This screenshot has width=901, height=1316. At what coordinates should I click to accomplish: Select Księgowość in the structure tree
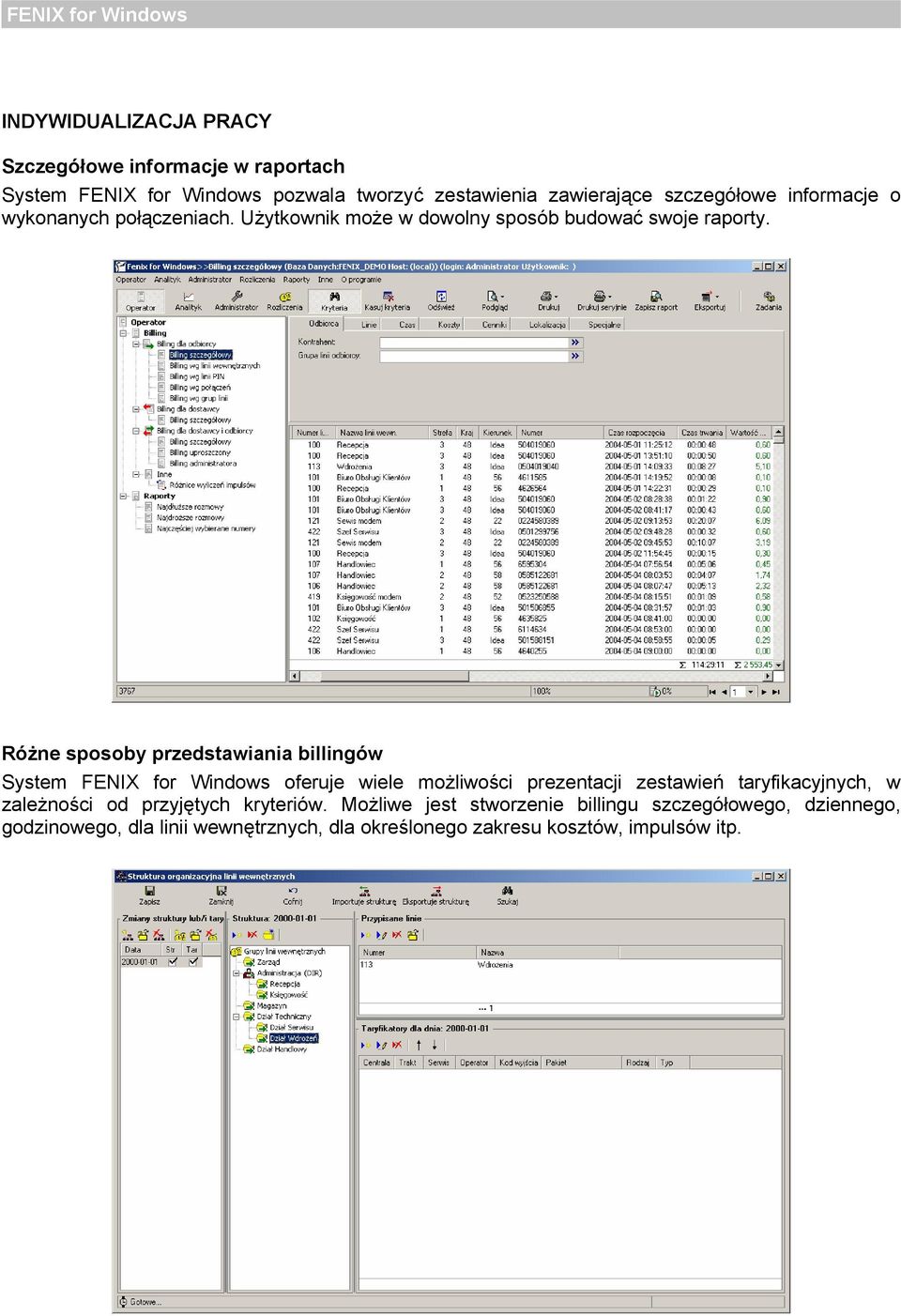288,995
